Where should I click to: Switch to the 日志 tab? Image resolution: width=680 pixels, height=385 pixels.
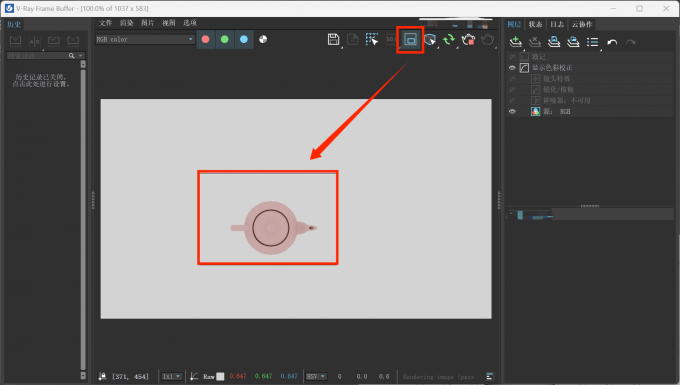557,24
